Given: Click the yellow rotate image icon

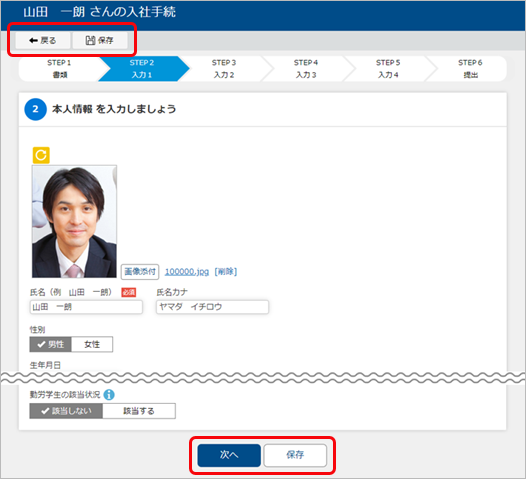Looking at the screenshot, I should tap(41, 155).
